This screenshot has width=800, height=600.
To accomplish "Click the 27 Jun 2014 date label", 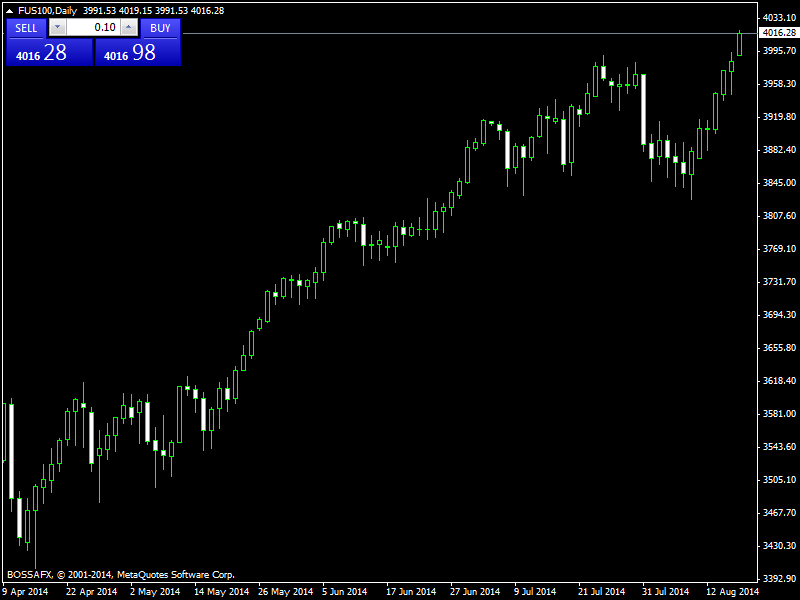I will 475,592.
